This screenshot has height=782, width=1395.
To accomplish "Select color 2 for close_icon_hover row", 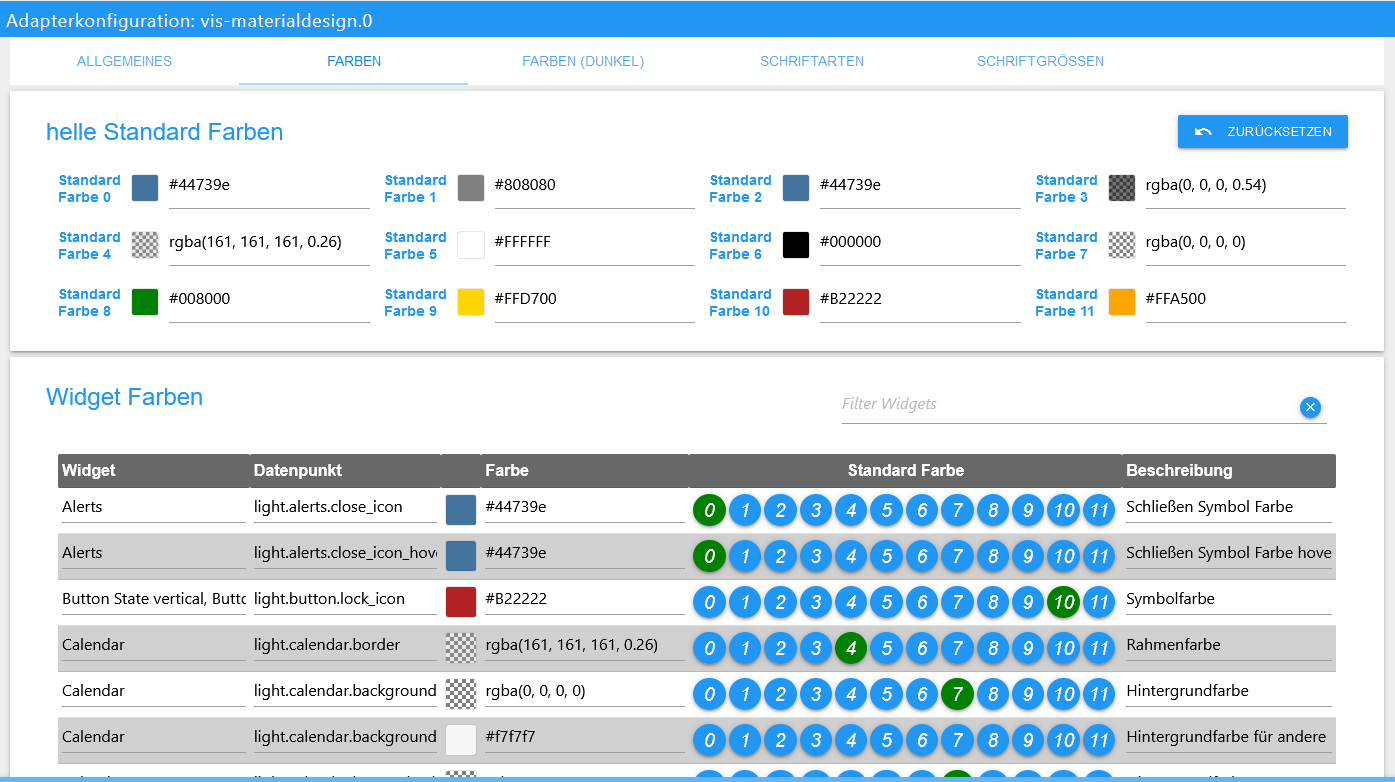I will click(780, 557).
